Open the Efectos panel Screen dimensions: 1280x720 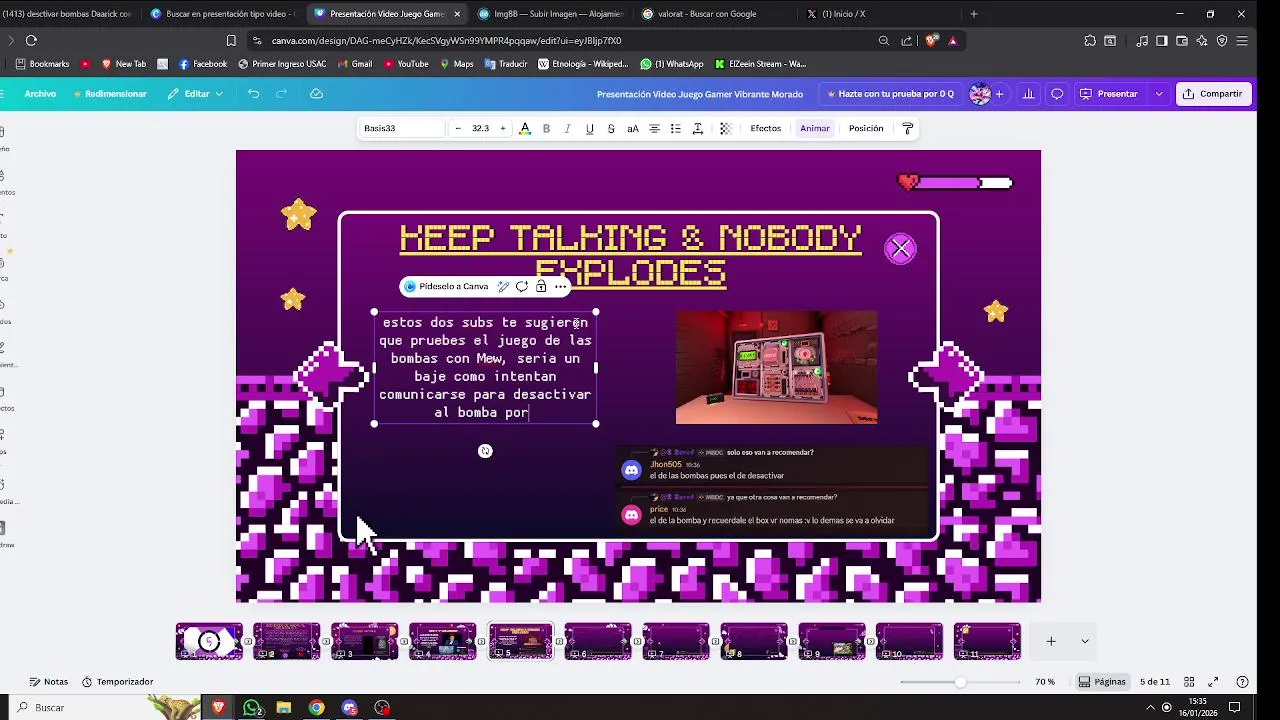point(766,128)
